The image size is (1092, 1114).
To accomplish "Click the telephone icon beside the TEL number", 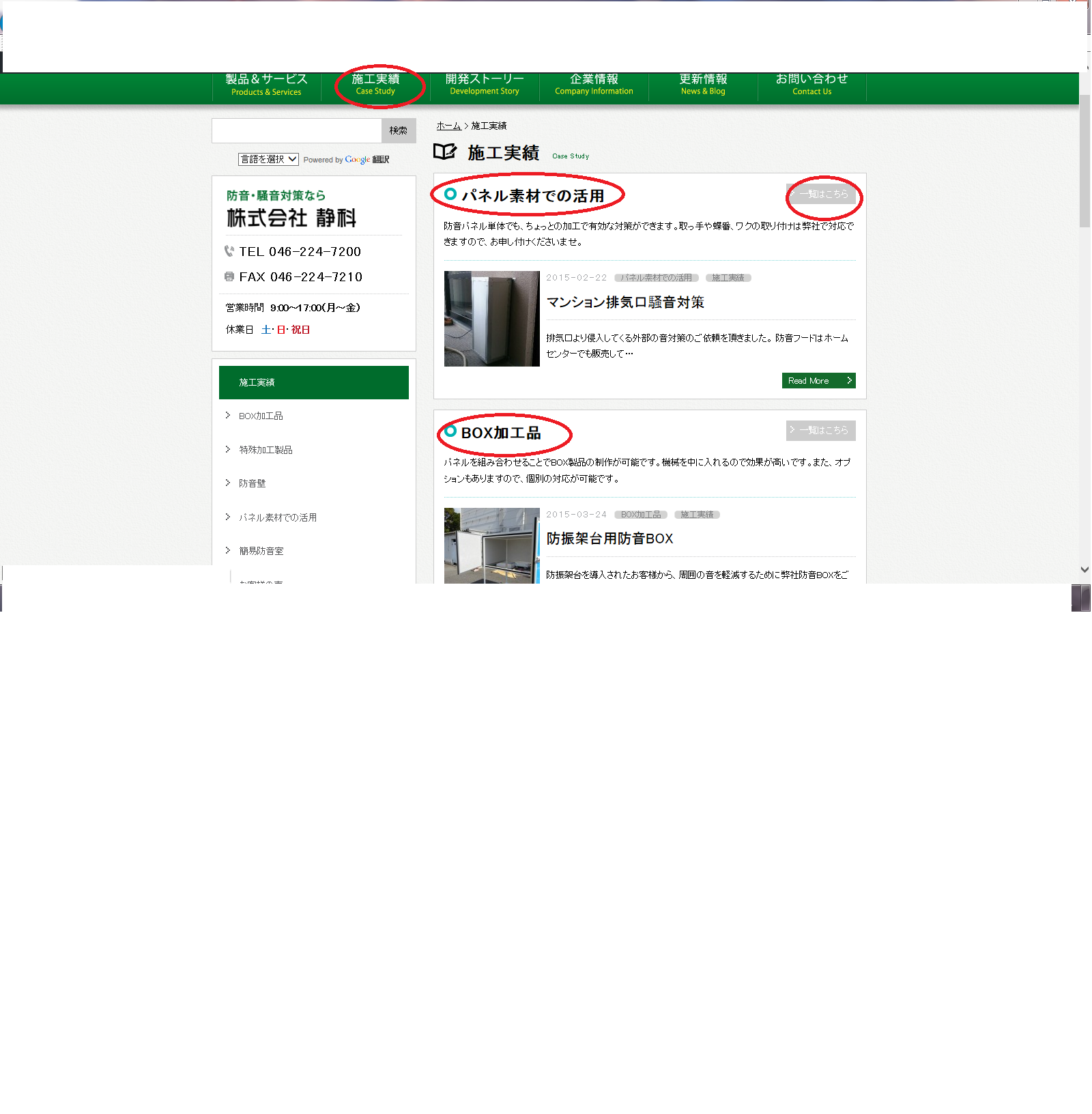I will pos(229,251).
